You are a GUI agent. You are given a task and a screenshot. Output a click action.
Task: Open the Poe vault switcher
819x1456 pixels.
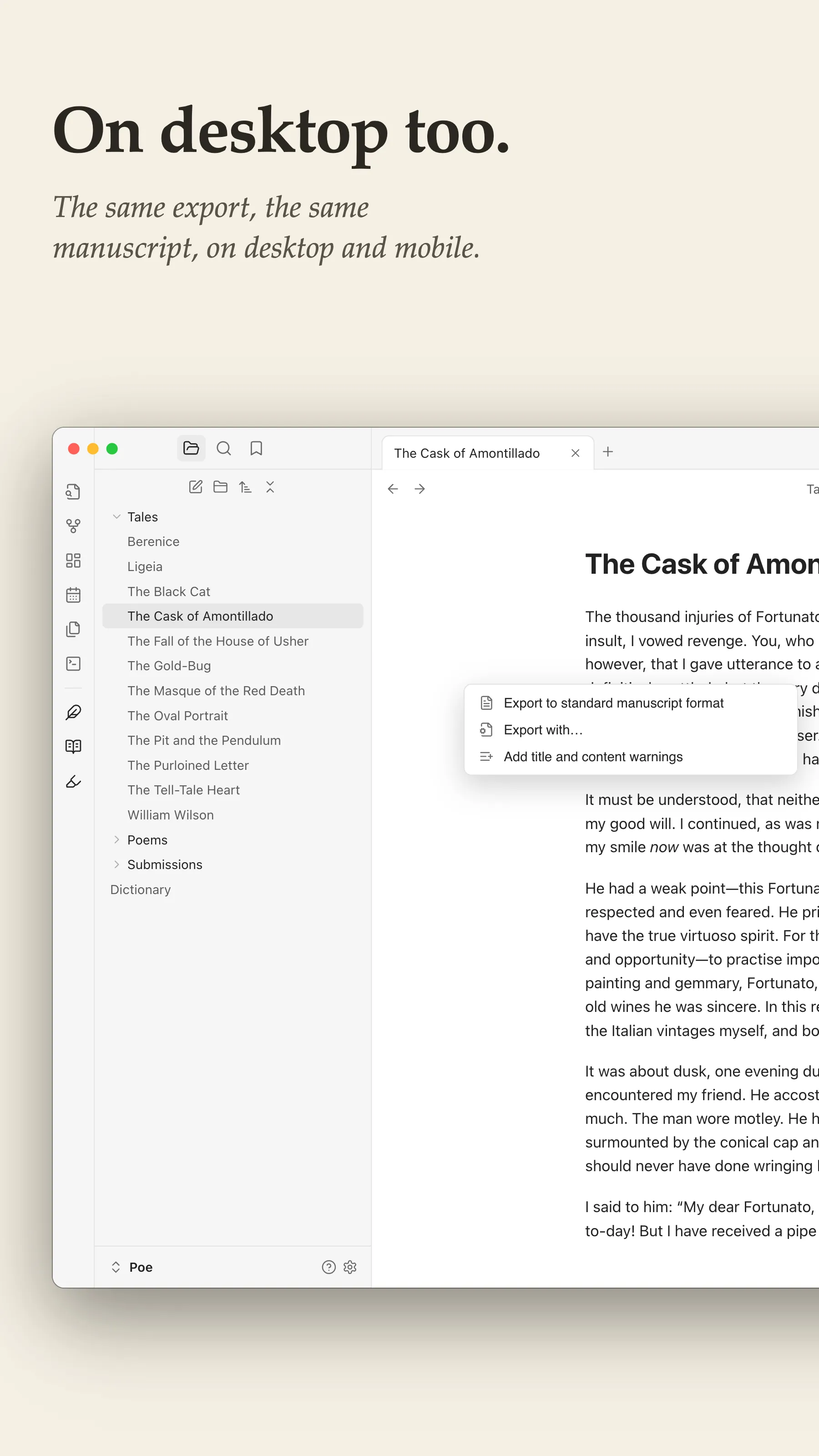click(131, 1267)
